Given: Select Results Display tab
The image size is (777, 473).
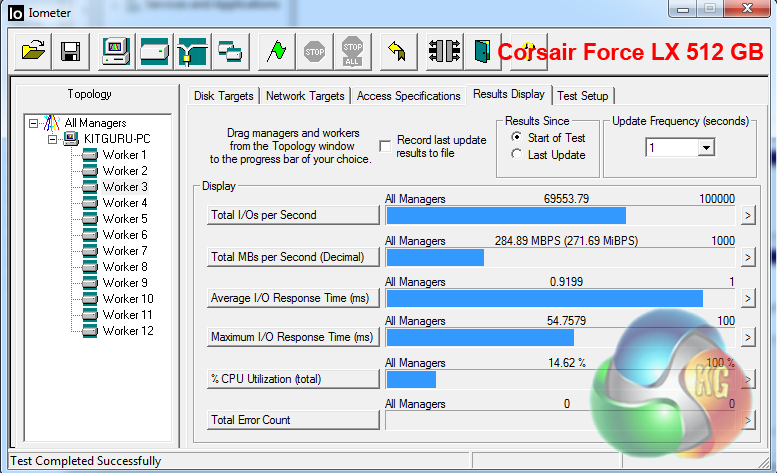Looking at the screenshot, I should pyautogui.click(x=509, y=94).
